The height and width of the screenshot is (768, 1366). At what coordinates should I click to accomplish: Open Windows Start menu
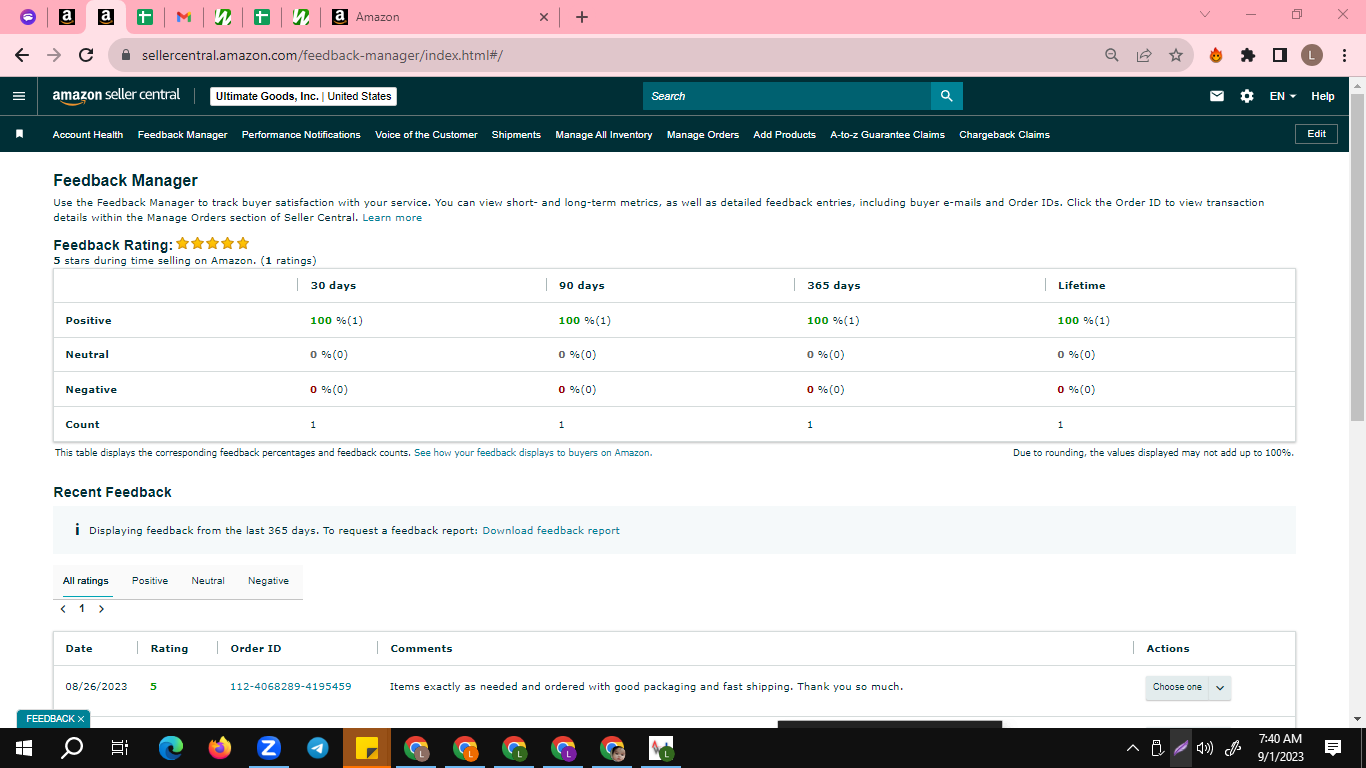point(23,747)
